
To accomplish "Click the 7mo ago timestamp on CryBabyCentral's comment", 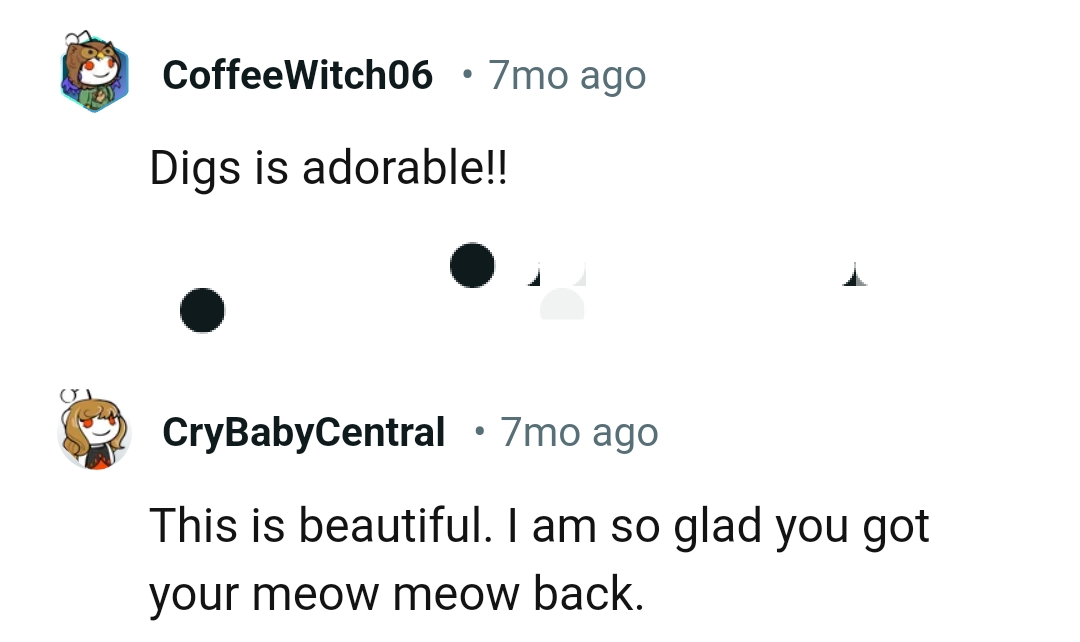I will pyautogui.click(x=578, y=431).
